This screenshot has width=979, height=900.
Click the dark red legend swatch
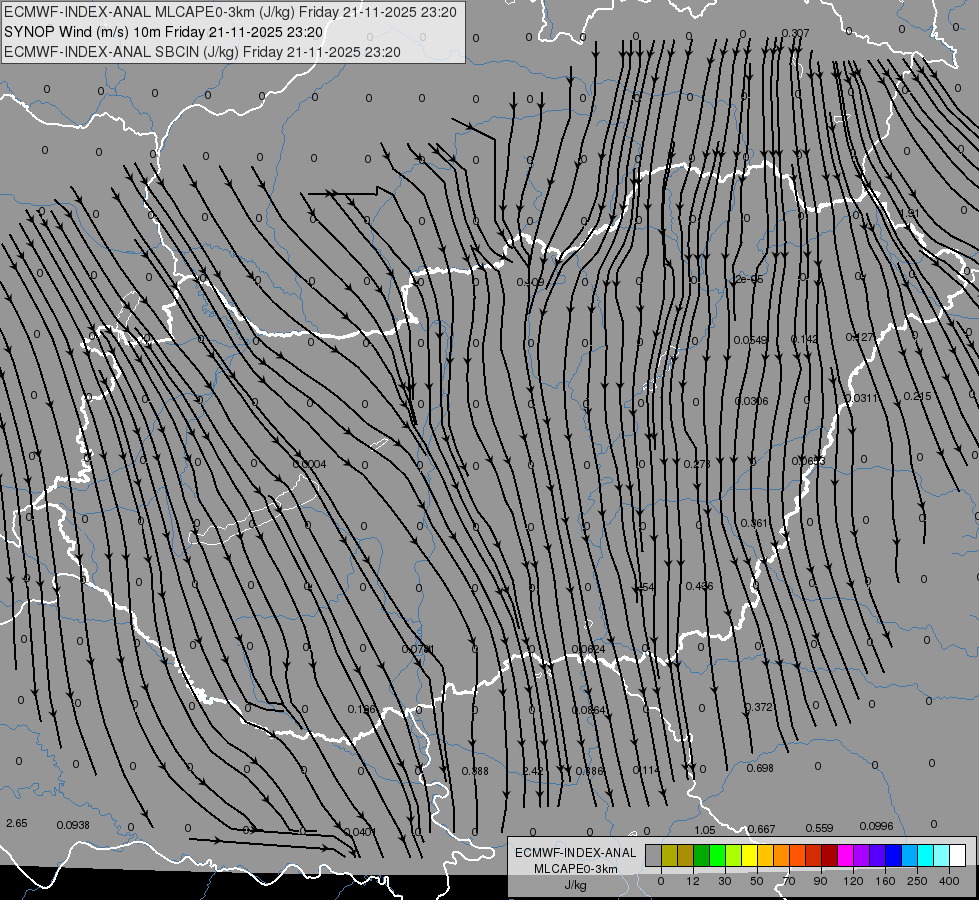point(829,856)
